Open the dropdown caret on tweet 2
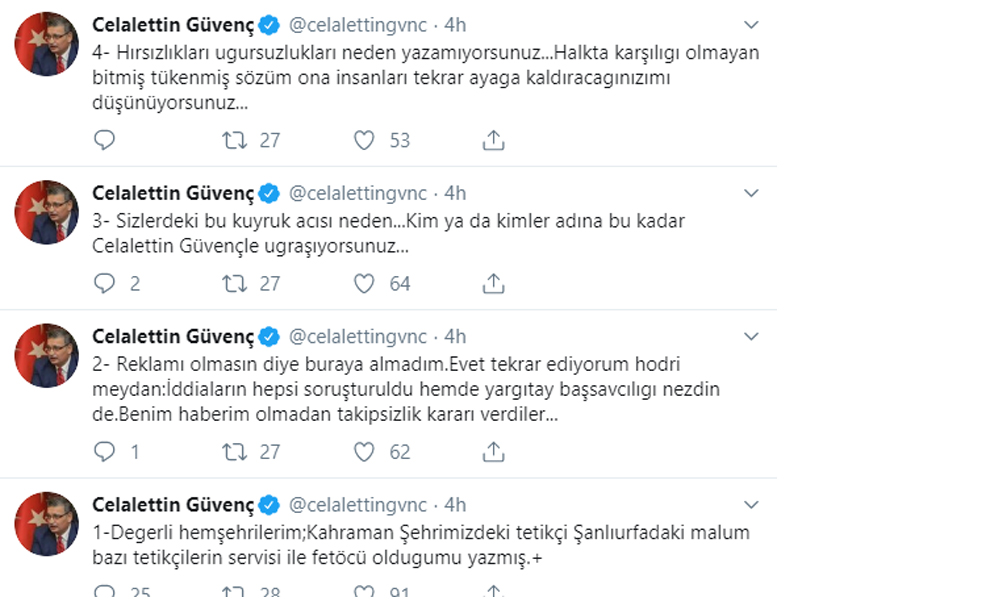The height and width of the screenshot is (600, 1000). 753,337
